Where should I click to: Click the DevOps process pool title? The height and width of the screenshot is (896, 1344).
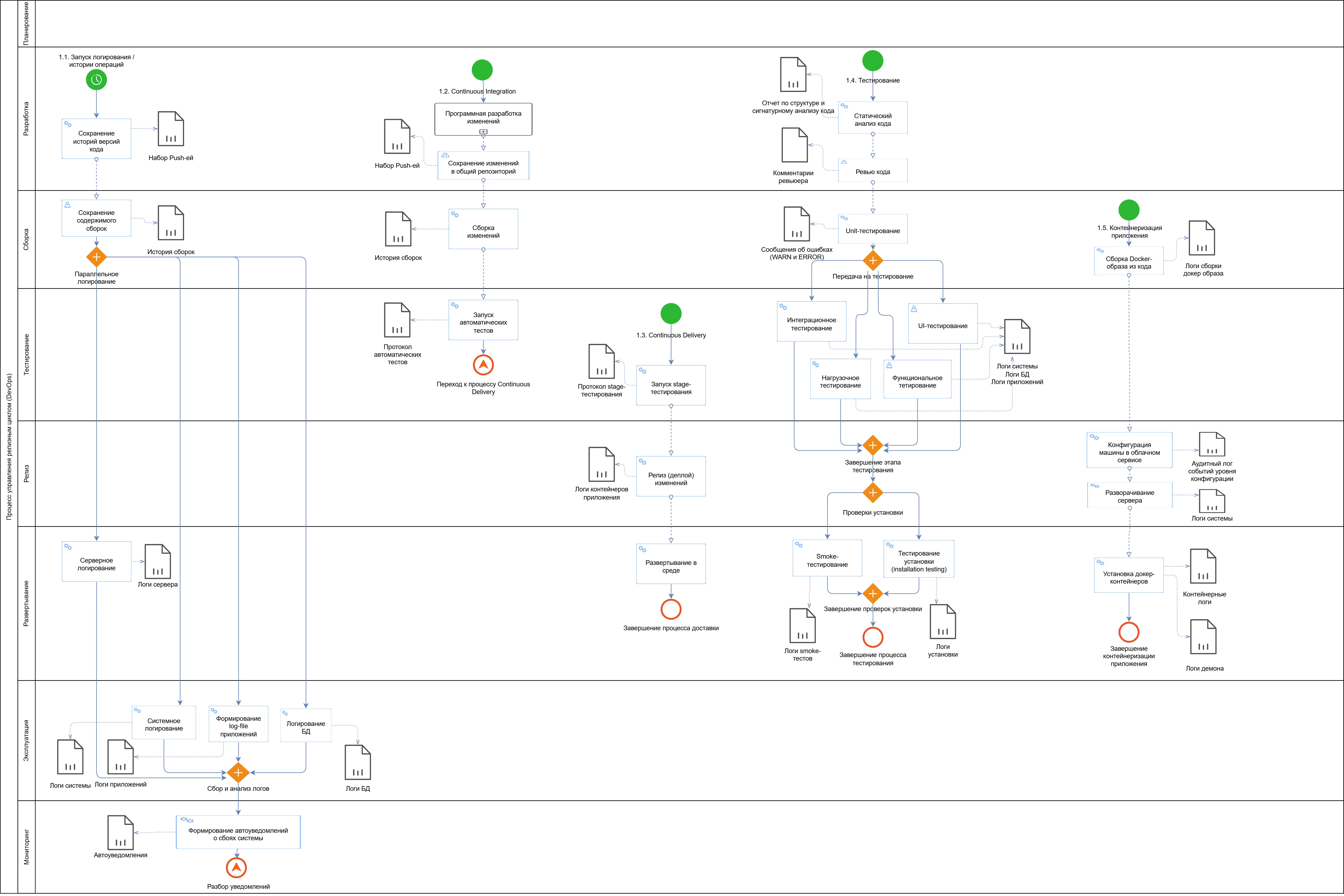tap(9, 447)
